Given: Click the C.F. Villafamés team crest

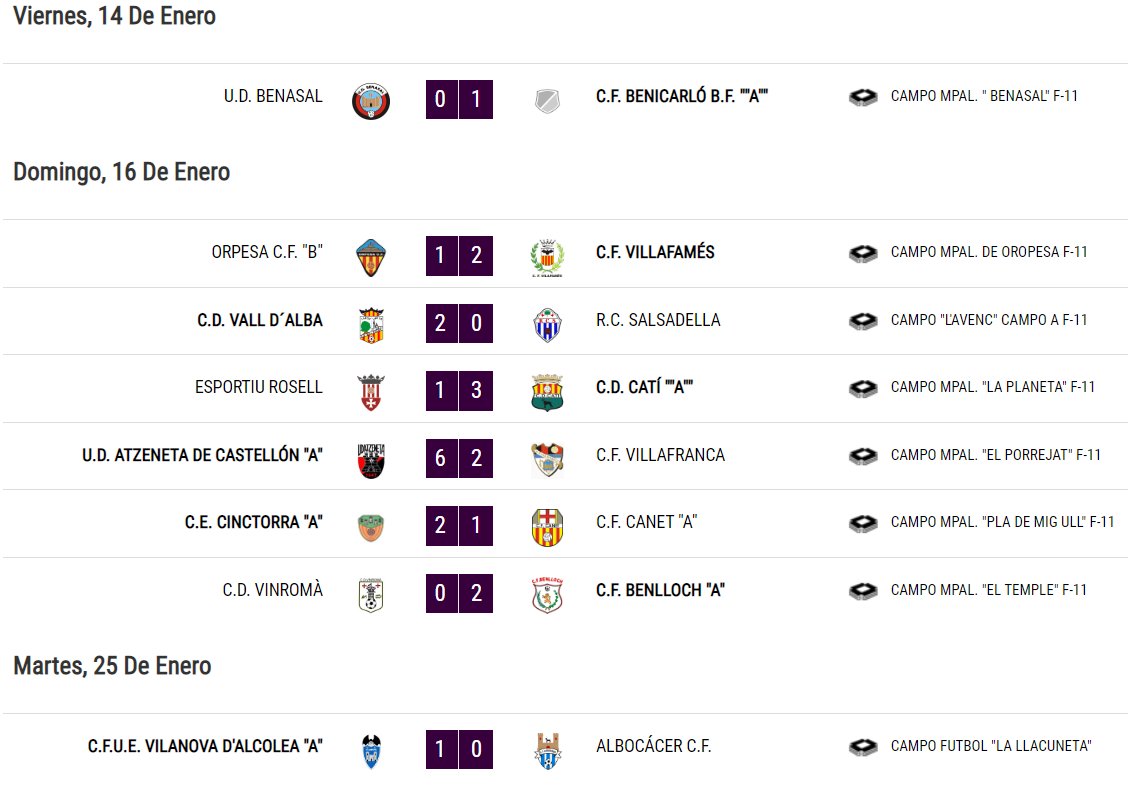Looking at the screenshot, I should coord(547,257).
